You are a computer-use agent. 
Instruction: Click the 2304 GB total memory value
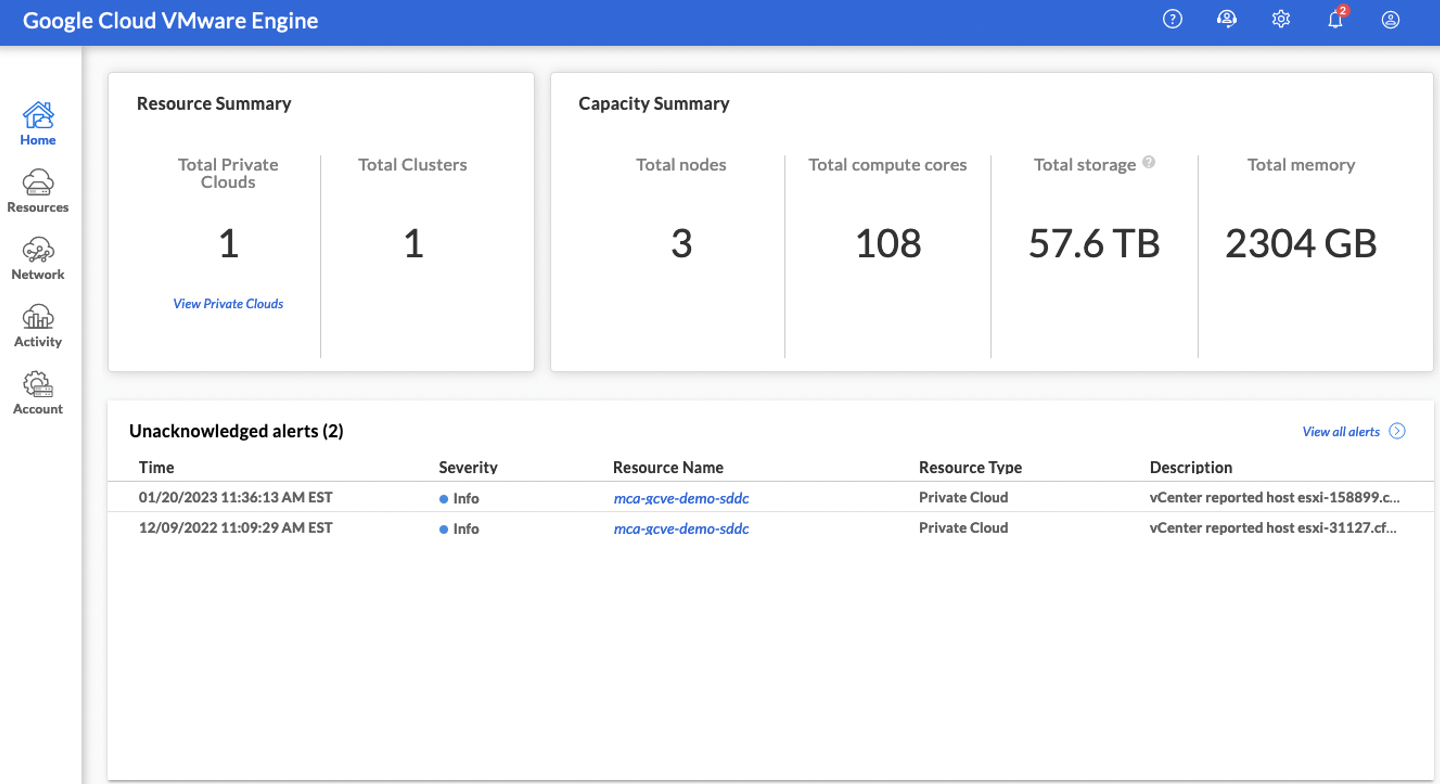pyautogui.click(x=1301, y=243)
